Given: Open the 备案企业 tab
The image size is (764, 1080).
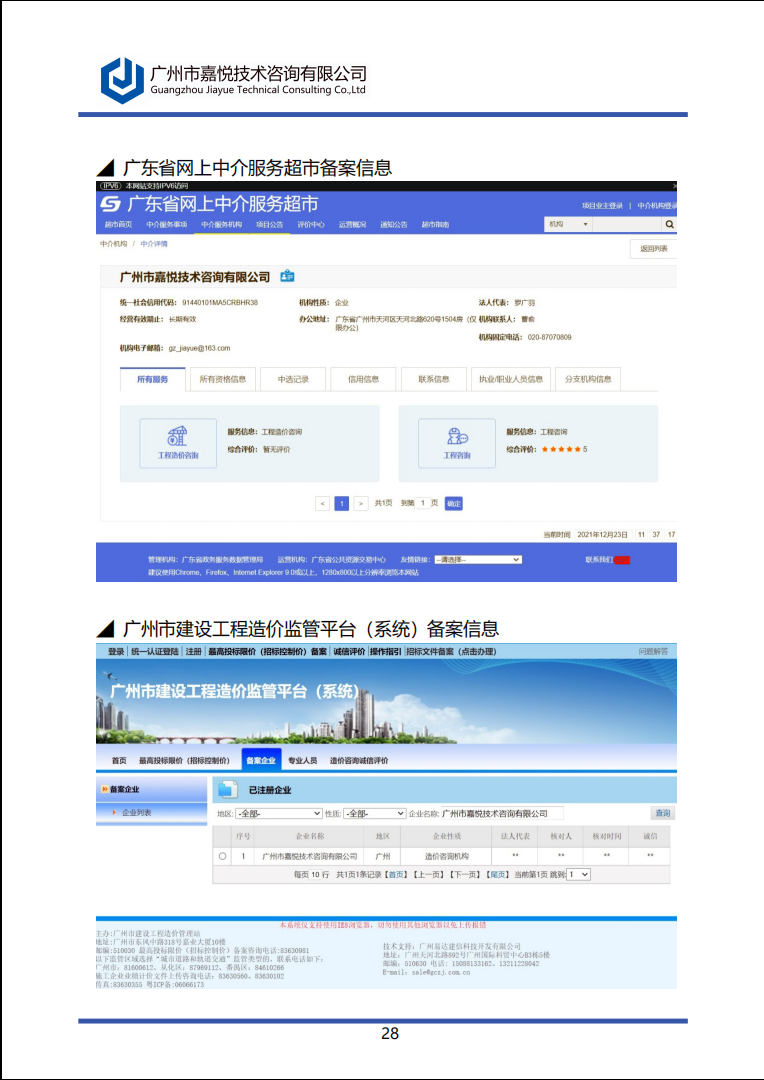Looking at the screenshot, I should coord(261,760).
